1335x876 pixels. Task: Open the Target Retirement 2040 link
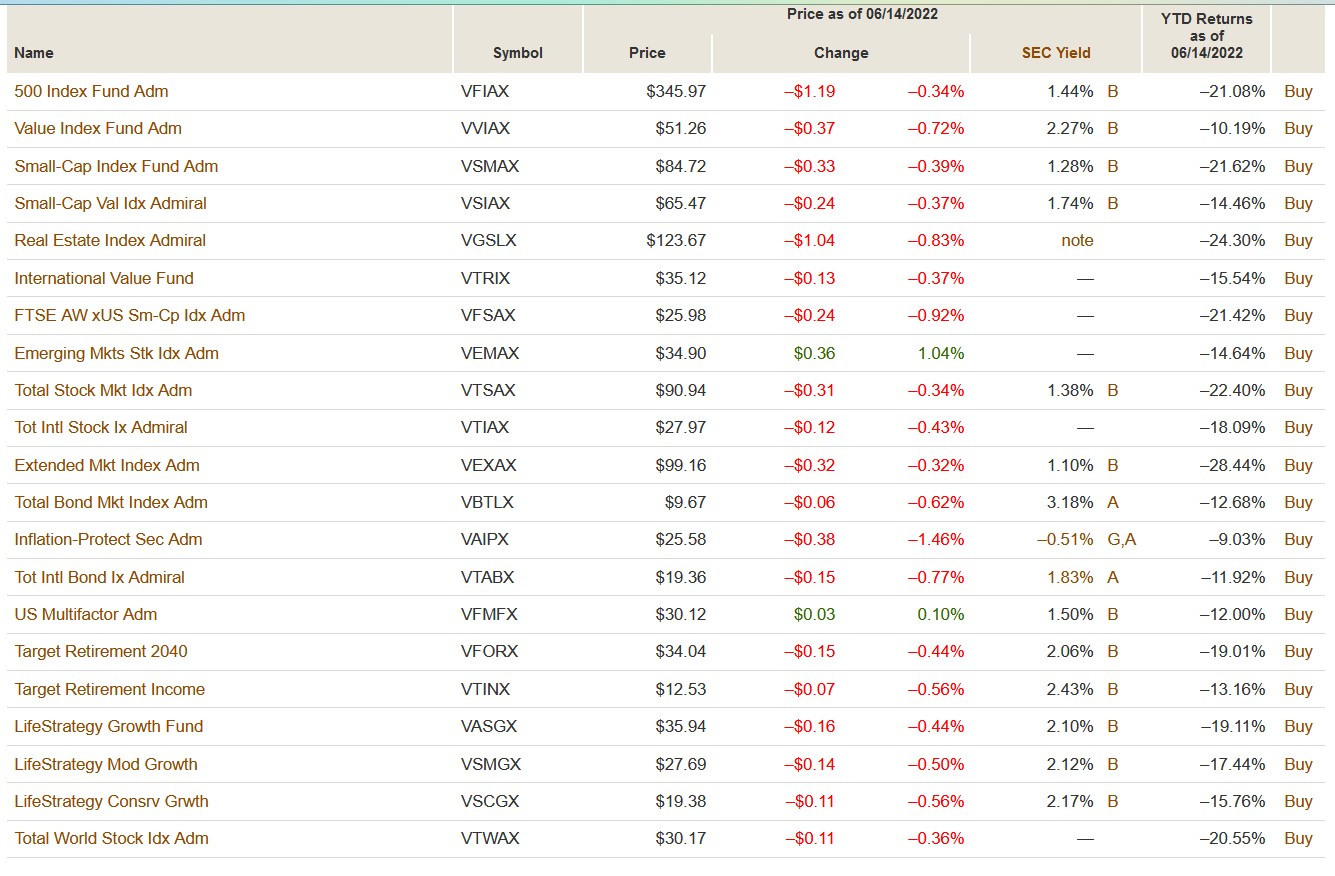pyautogui.click(x=101, y=651)
